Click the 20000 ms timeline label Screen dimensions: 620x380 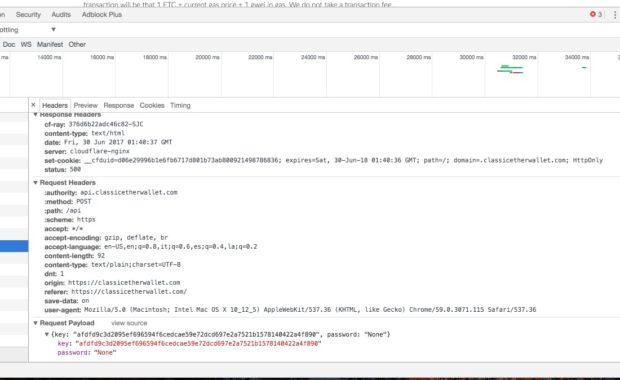[x=208, y=57]
